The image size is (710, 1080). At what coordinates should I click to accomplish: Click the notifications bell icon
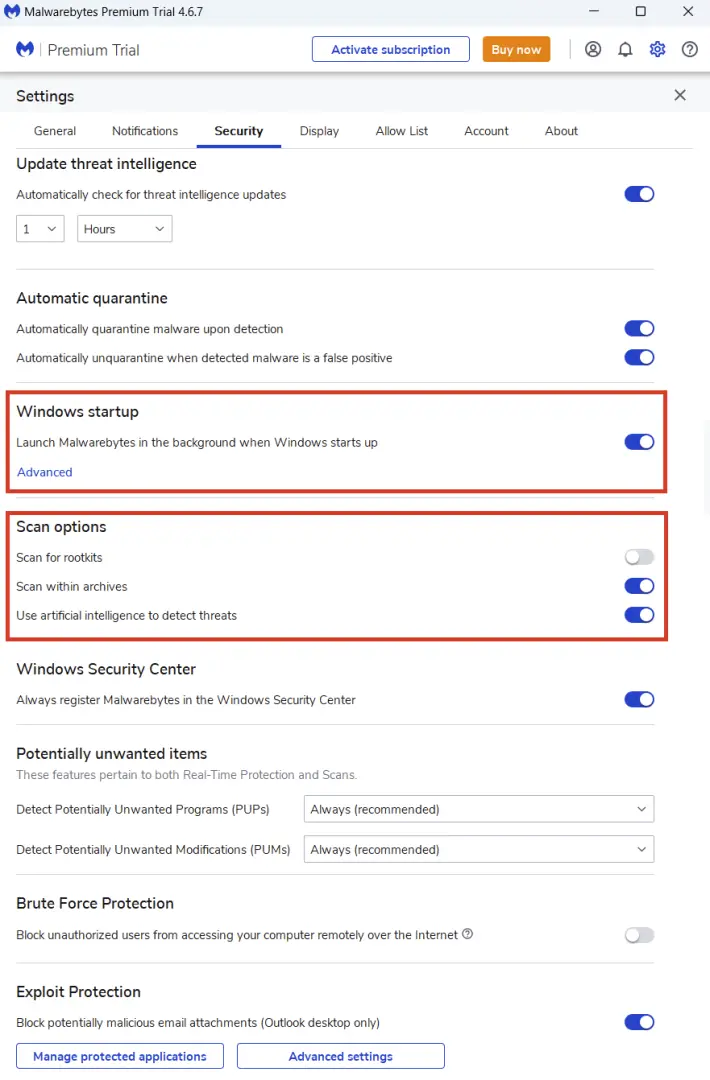[x=625, y=50]
